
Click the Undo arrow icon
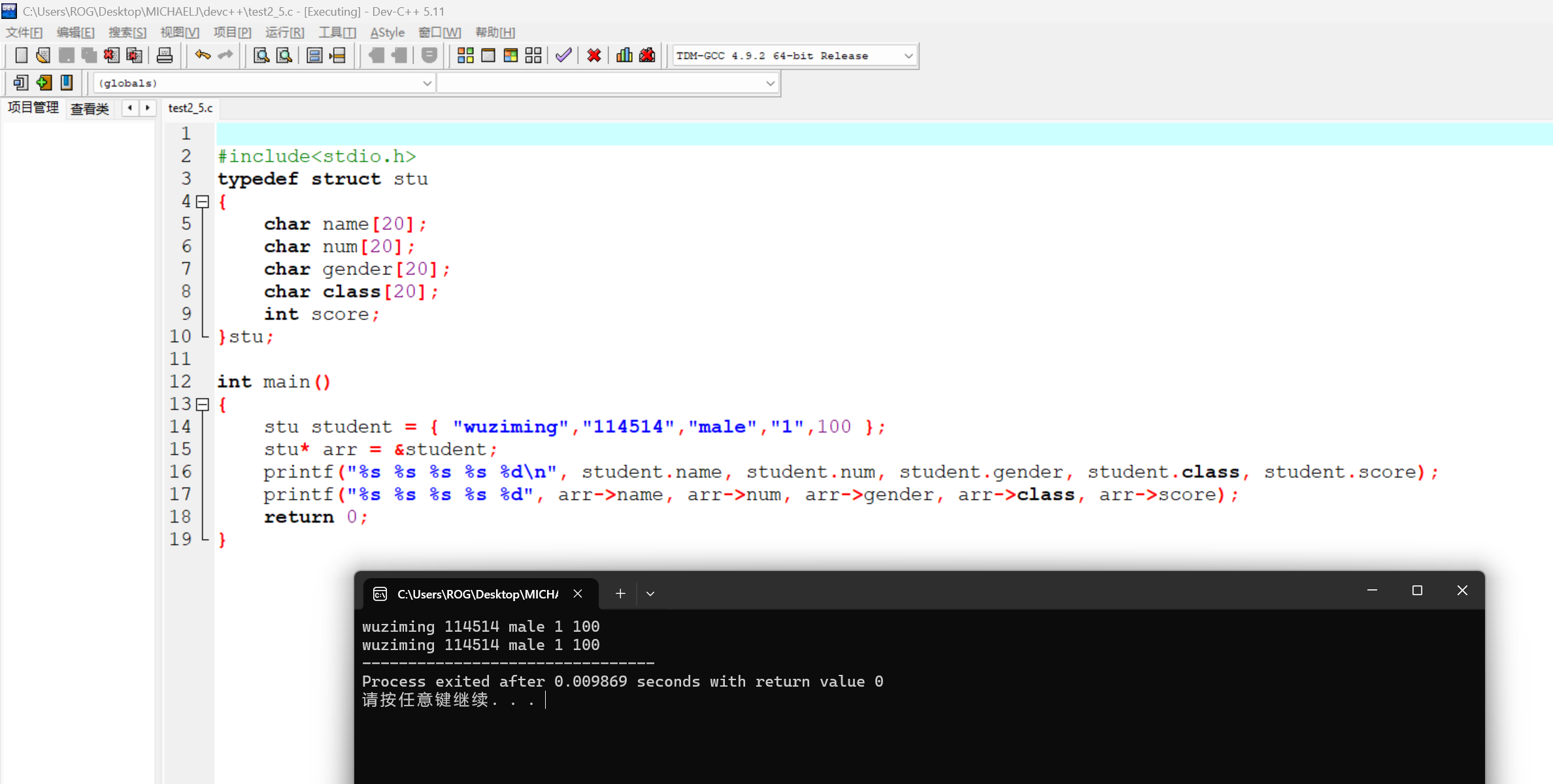(x=203, y=56)
